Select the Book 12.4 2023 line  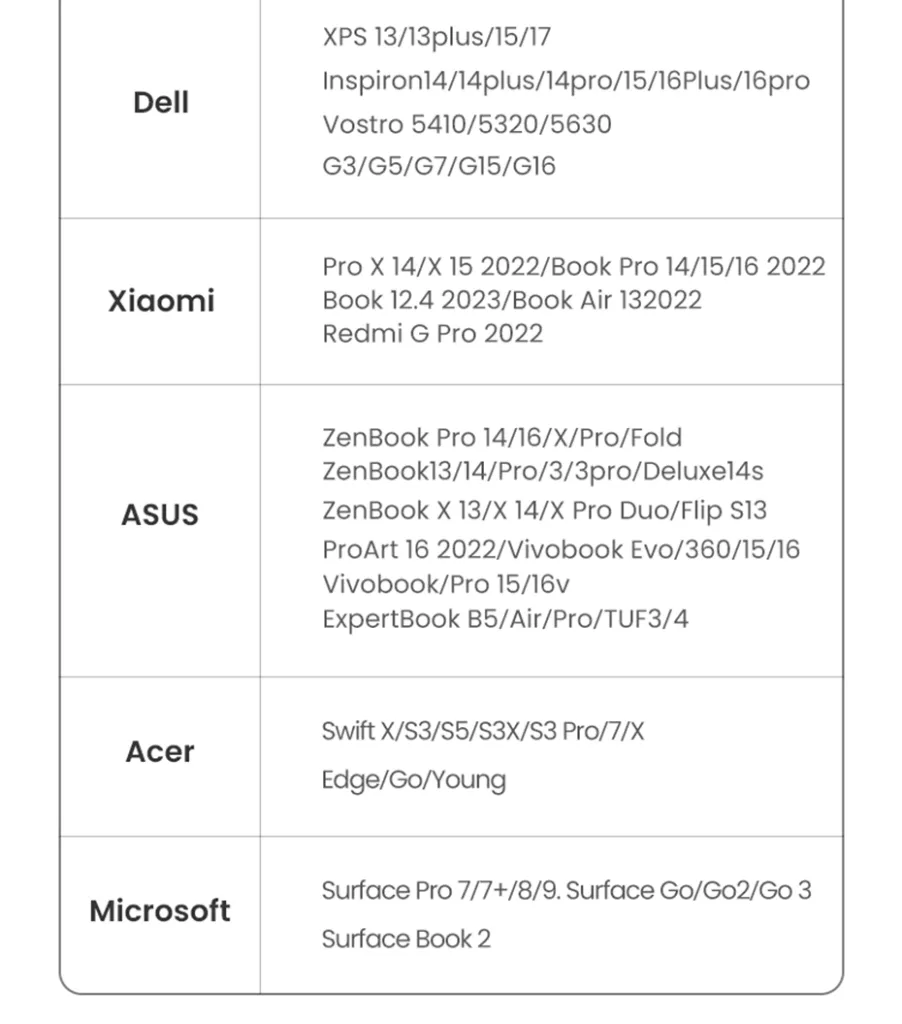[512, 300]
